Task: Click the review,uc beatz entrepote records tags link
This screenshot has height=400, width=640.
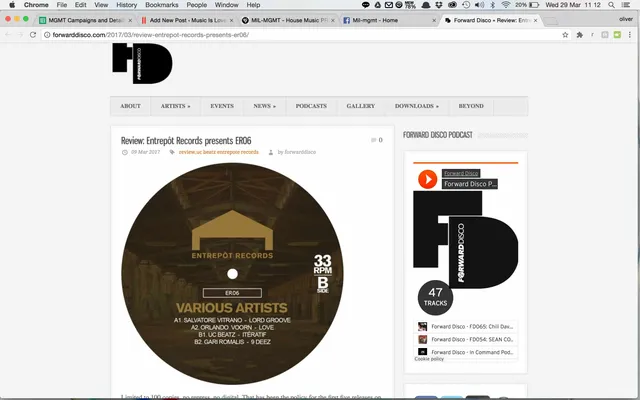Action: coord(219,152)
